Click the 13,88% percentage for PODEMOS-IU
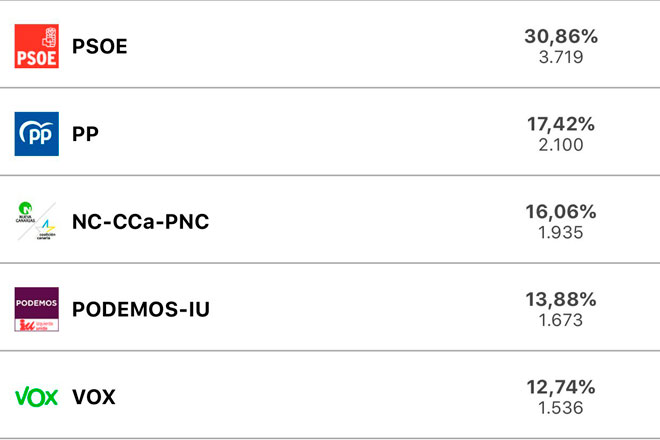The width and height of the screenshot is (660, 440). coord(561,300)
